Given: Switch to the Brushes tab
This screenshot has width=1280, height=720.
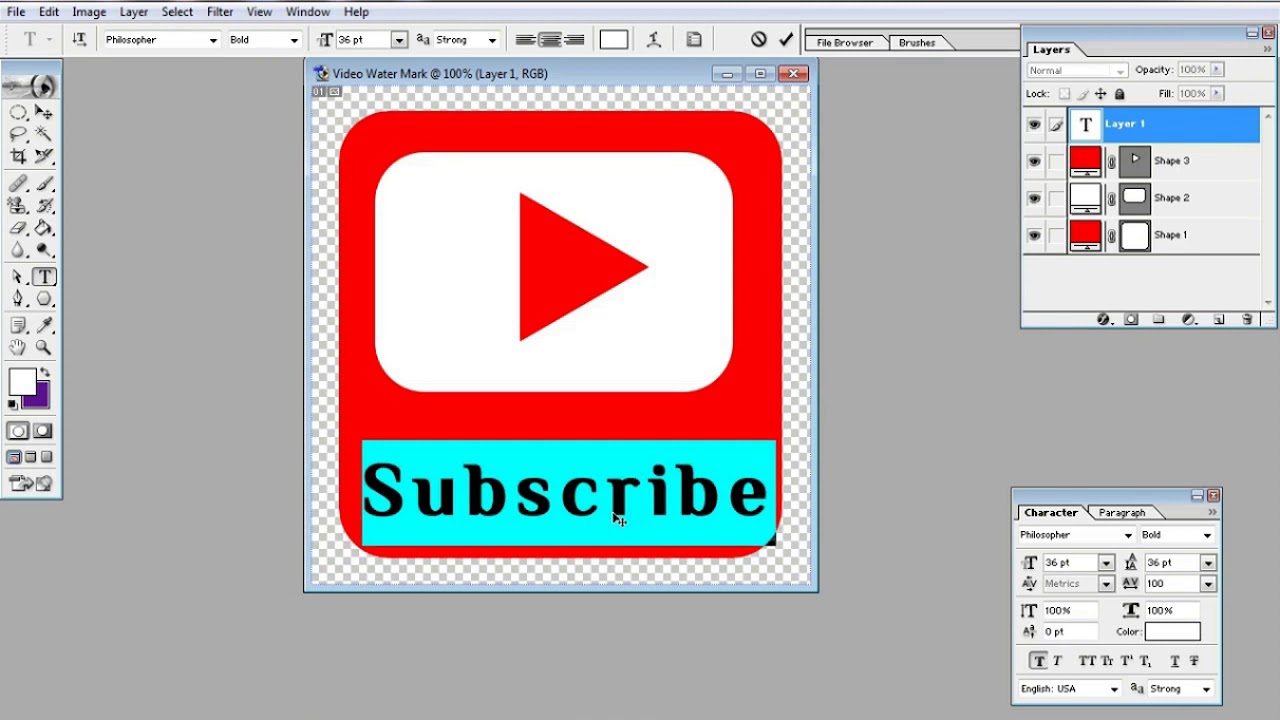Looking at the screenshot, I should [917, 43].
